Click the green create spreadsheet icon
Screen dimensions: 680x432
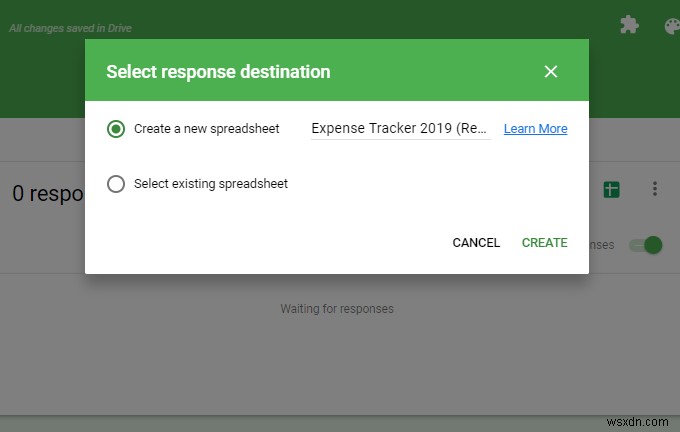[x=611, y=190]
